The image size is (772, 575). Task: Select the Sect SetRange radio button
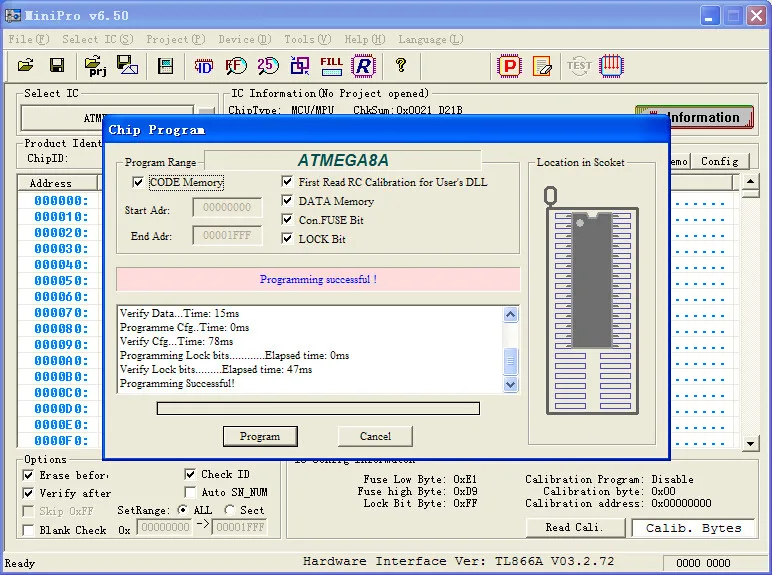tap(229, 510)
